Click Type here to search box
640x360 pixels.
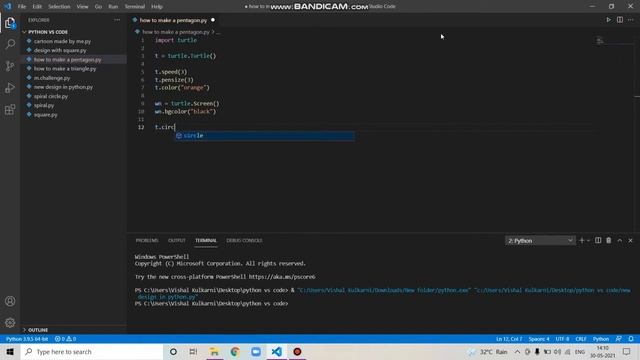(92, 351)
